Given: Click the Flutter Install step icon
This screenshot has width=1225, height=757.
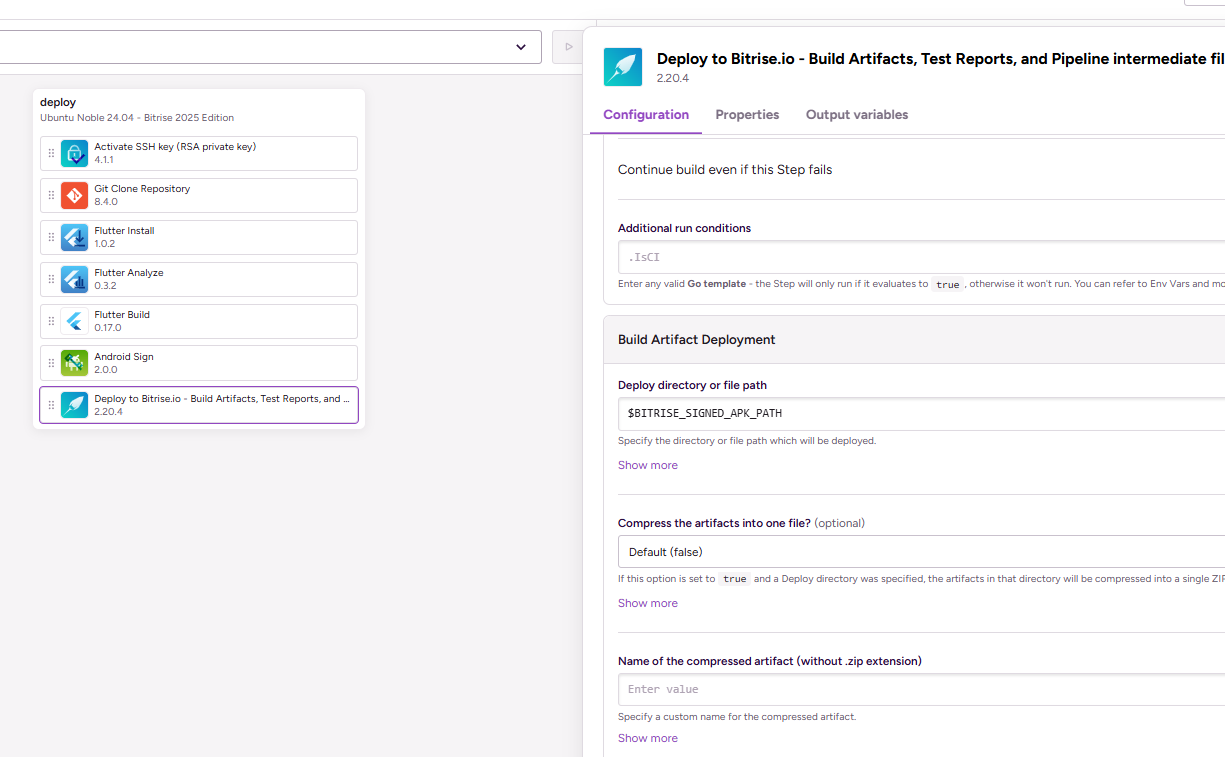Looking at the screenshot, I should (74, 237).
